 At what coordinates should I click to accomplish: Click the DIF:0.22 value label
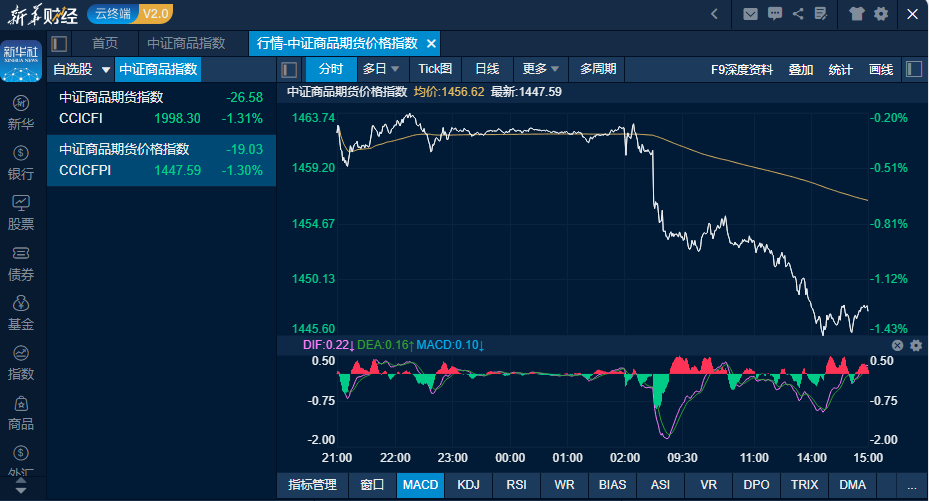point(328,345)
